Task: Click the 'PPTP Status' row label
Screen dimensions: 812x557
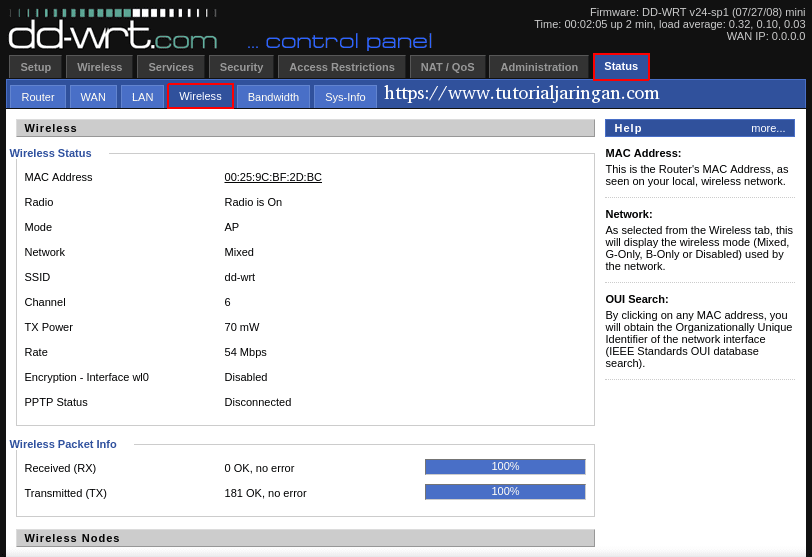Action: pos(56,402)
